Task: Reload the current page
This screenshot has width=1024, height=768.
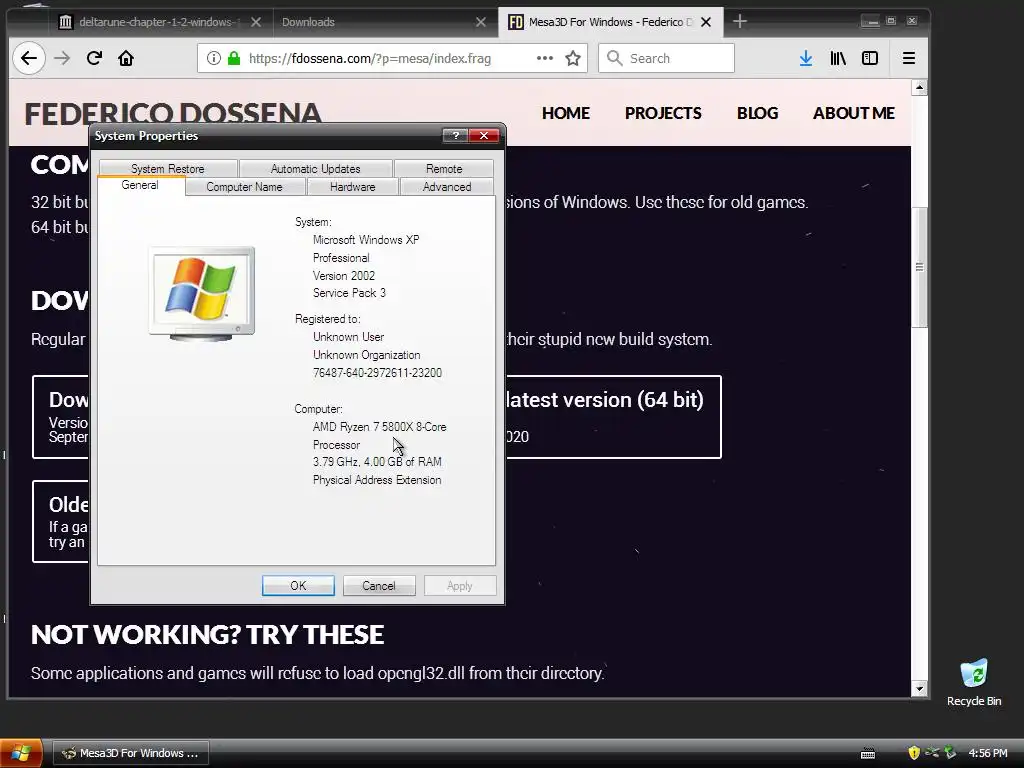Action: 94,58
